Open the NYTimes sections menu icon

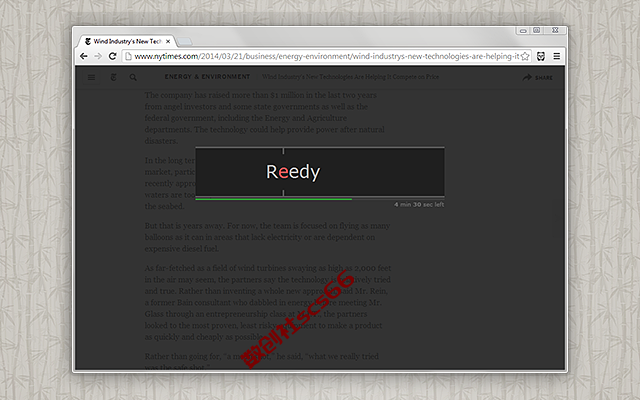[91, 77]
